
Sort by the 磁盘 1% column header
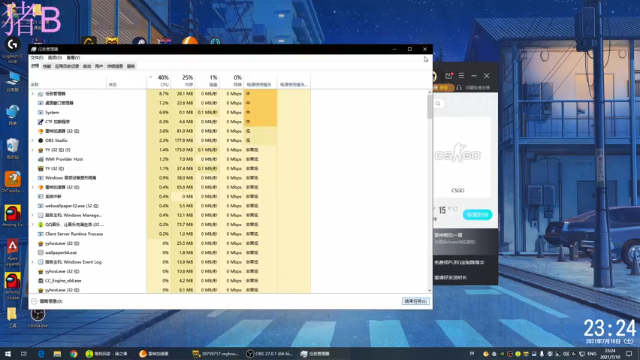click(208, 80)
